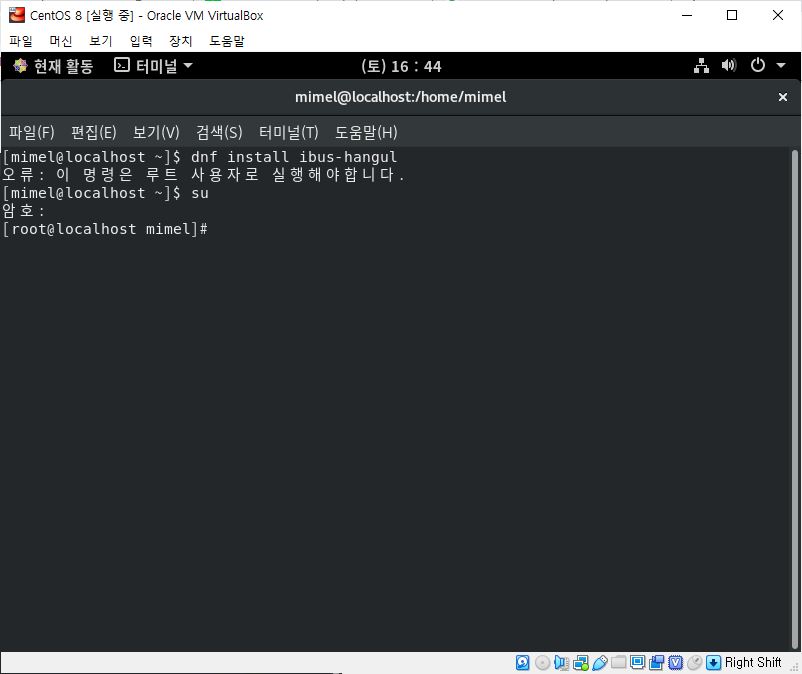
Task: Click the terminal icon beside 터미널
Action: tap(122, 65)
